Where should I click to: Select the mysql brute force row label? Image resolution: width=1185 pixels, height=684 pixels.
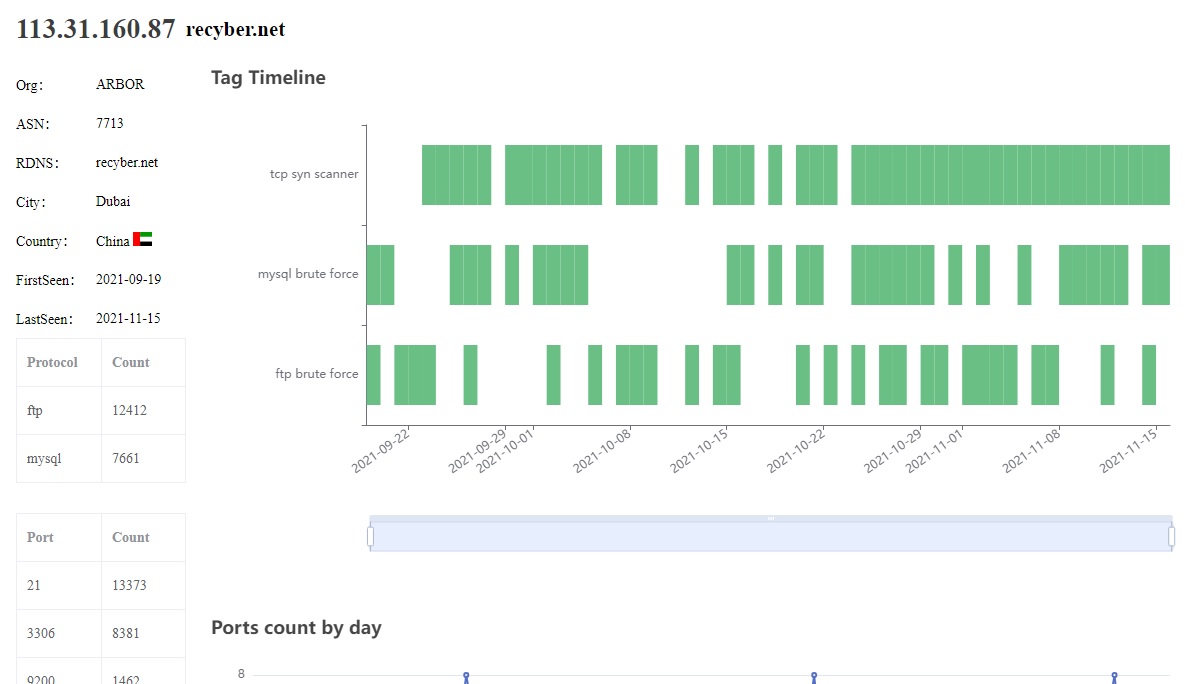(x=308, y=274)
